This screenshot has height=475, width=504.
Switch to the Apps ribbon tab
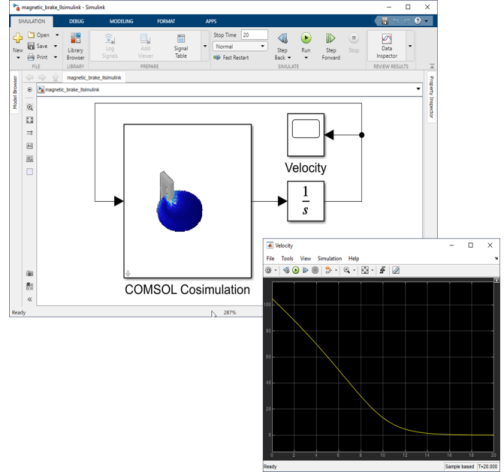(211, 21)
